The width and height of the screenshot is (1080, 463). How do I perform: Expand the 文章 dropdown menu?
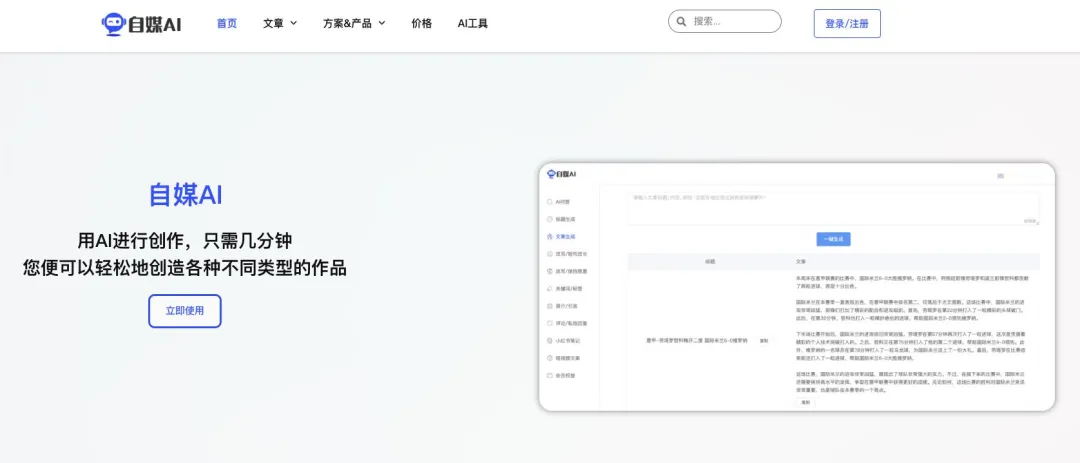pos(280,23)
